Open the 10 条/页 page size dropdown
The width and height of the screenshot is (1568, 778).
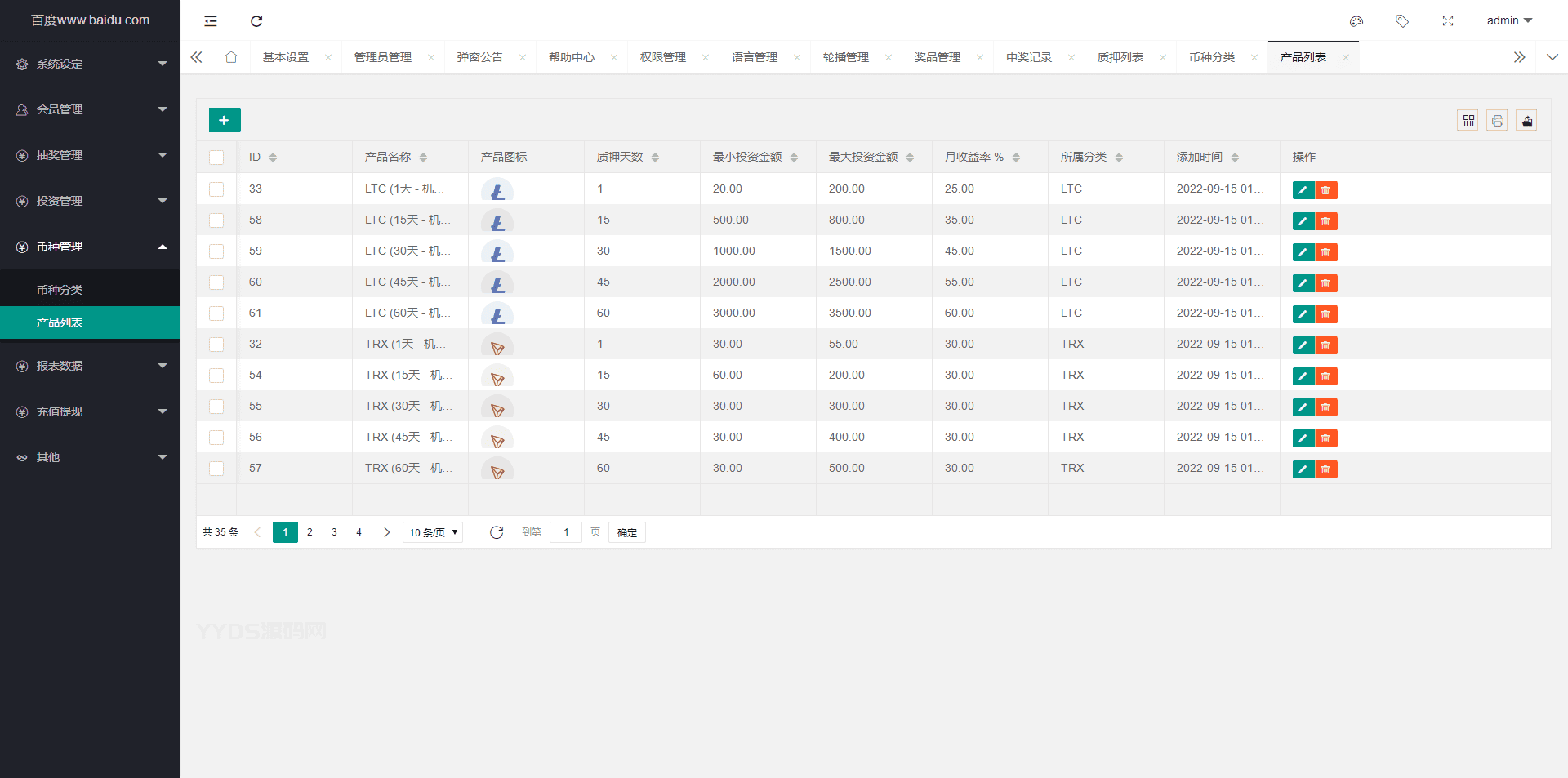coord(433,532)
